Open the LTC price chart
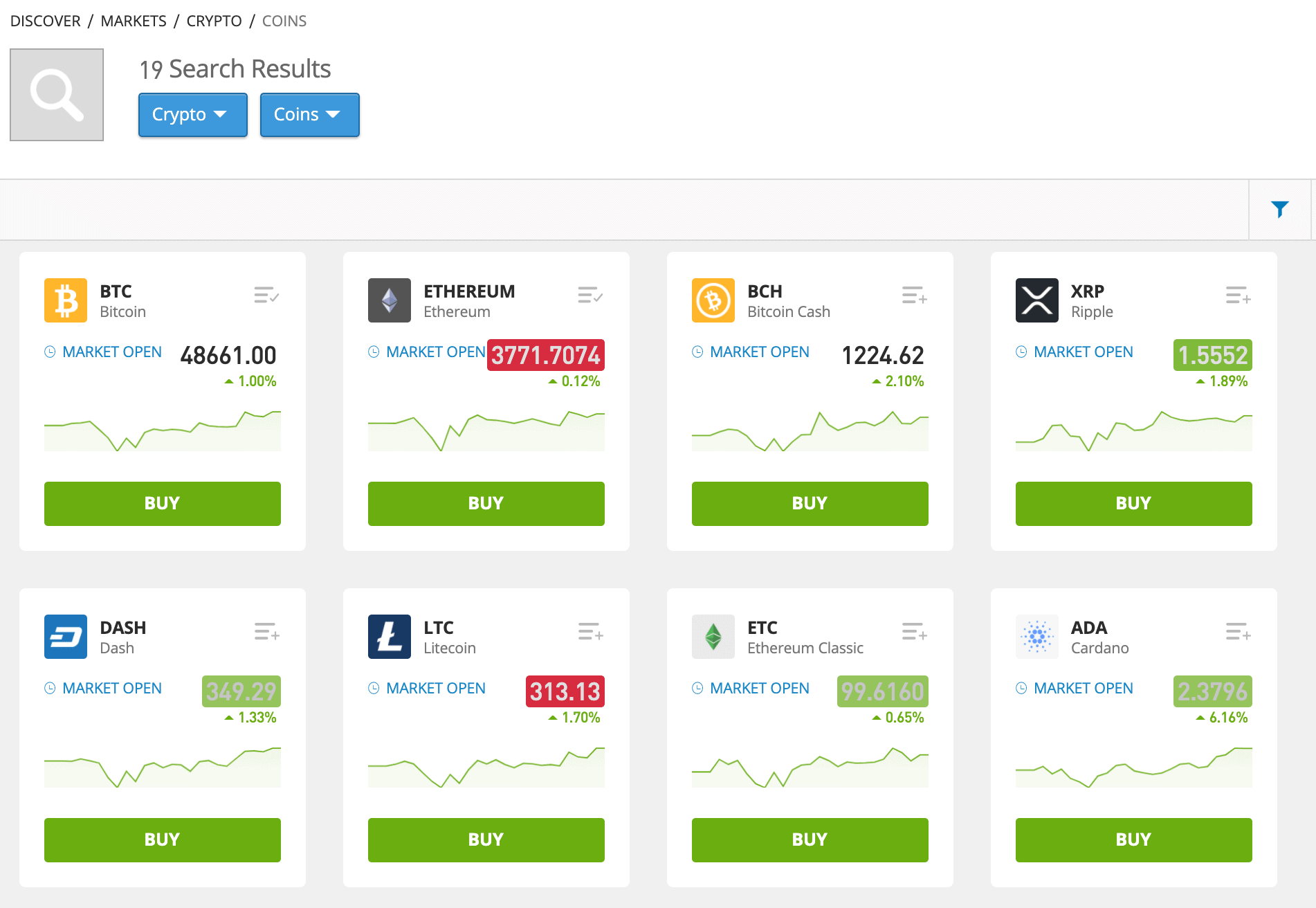1316x908 pixels. coord(486,767)
